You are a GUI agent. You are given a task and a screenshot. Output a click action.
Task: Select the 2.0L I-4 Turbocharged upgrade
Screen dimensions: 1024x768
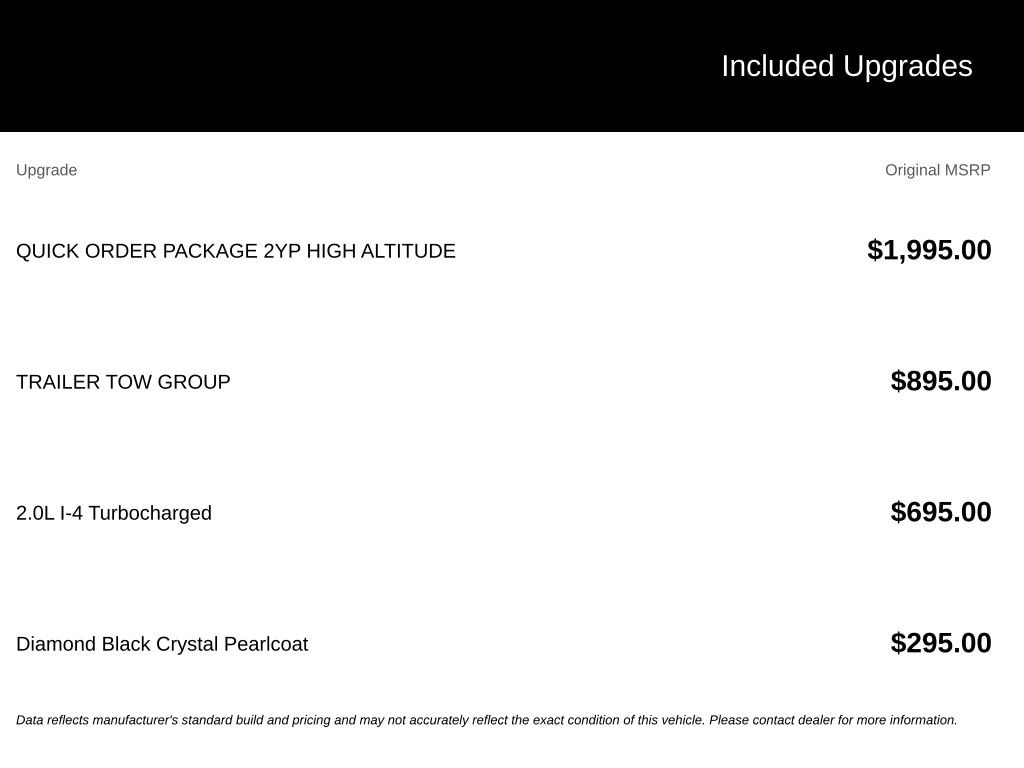pos(114,513)
